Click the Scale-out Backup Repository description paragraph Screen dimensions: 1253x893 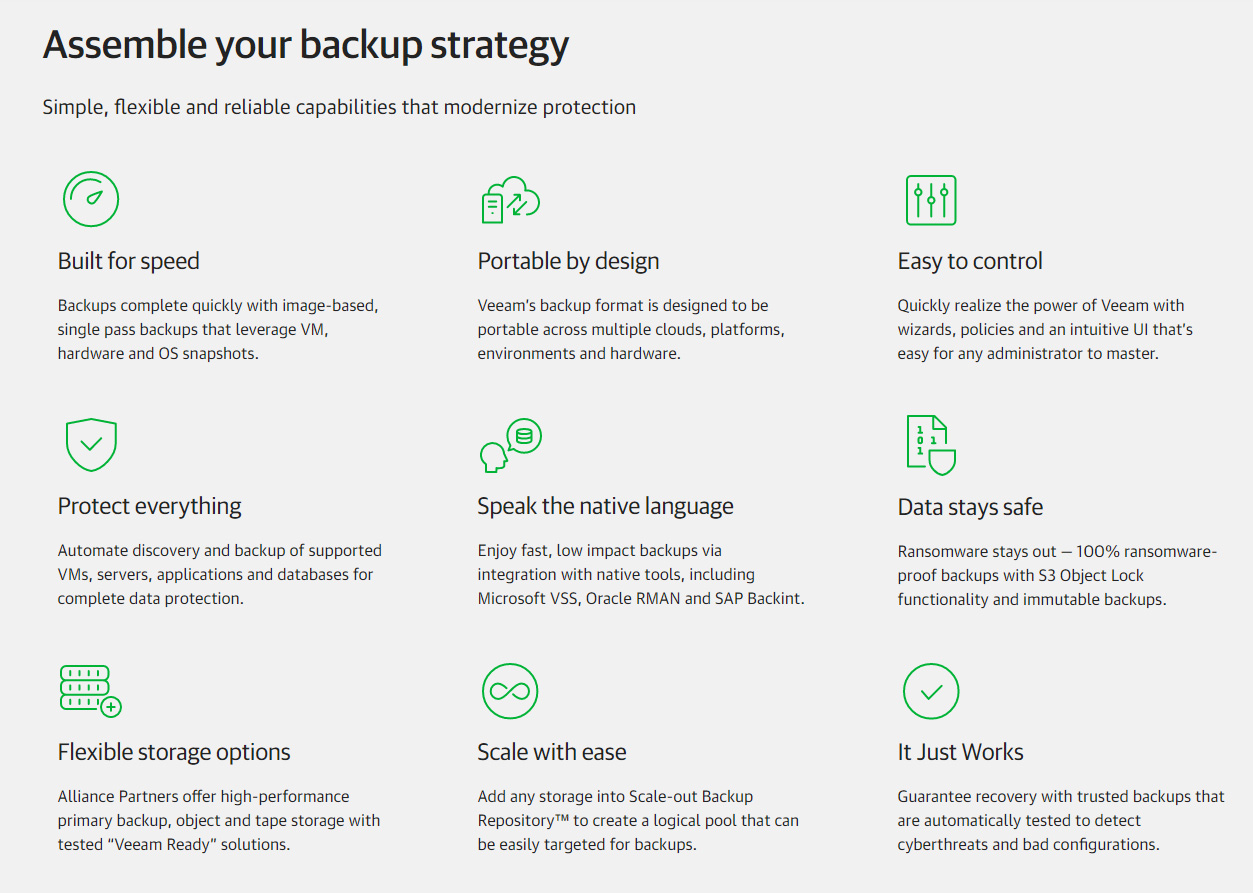(638, 820)
